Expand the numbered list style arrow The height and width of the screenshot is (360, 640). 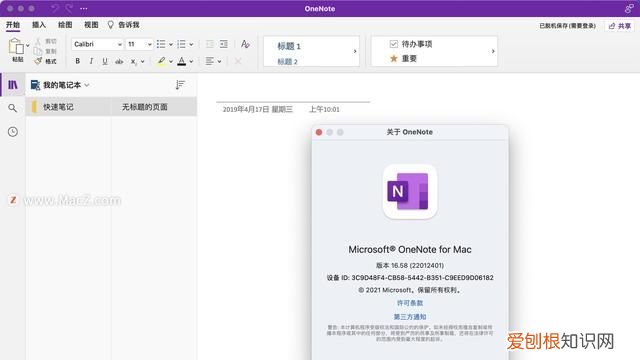[191, 44]
